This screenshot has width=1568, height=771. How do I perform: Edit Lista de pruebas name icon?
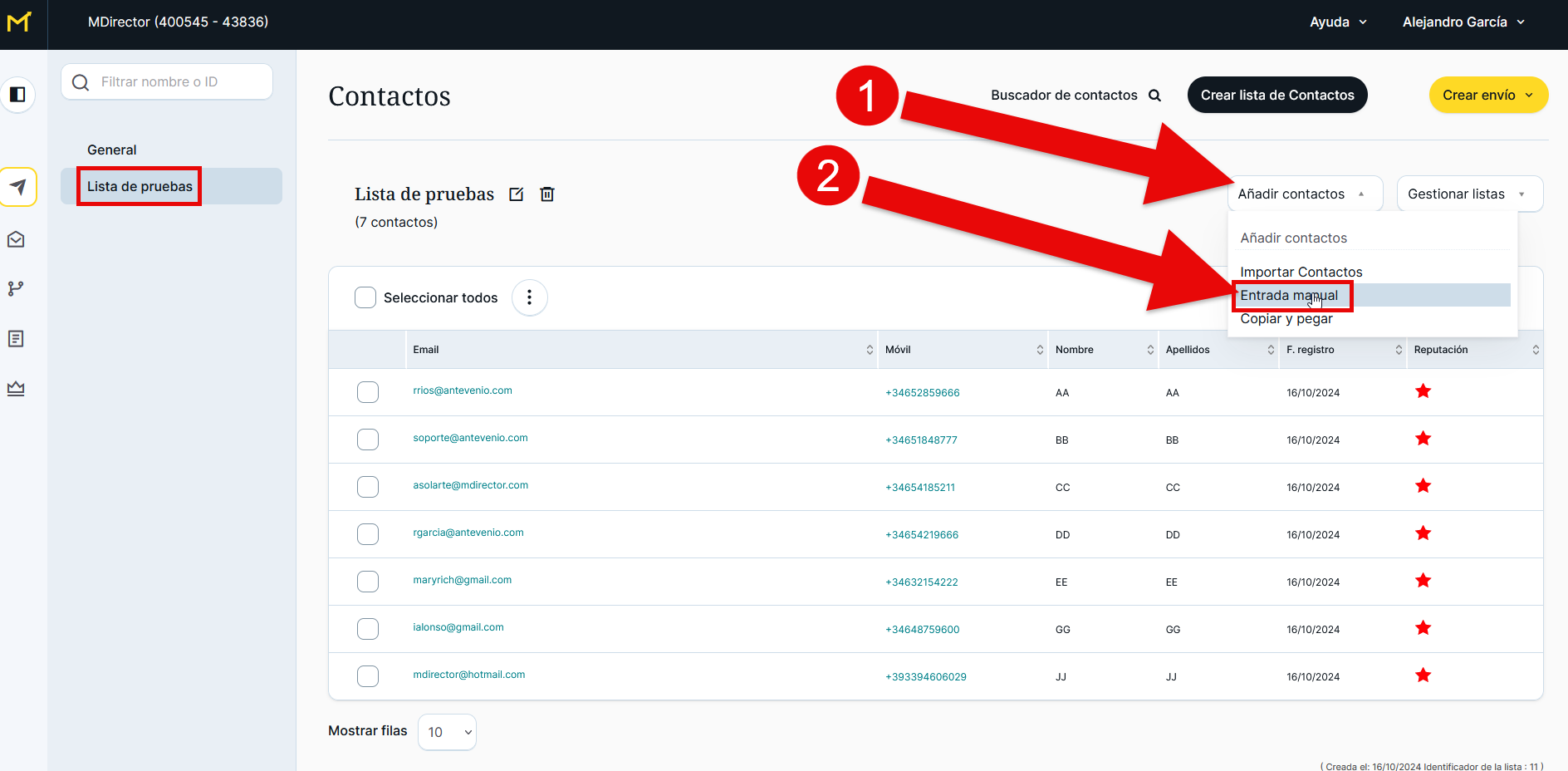click(x=517, y=194)
